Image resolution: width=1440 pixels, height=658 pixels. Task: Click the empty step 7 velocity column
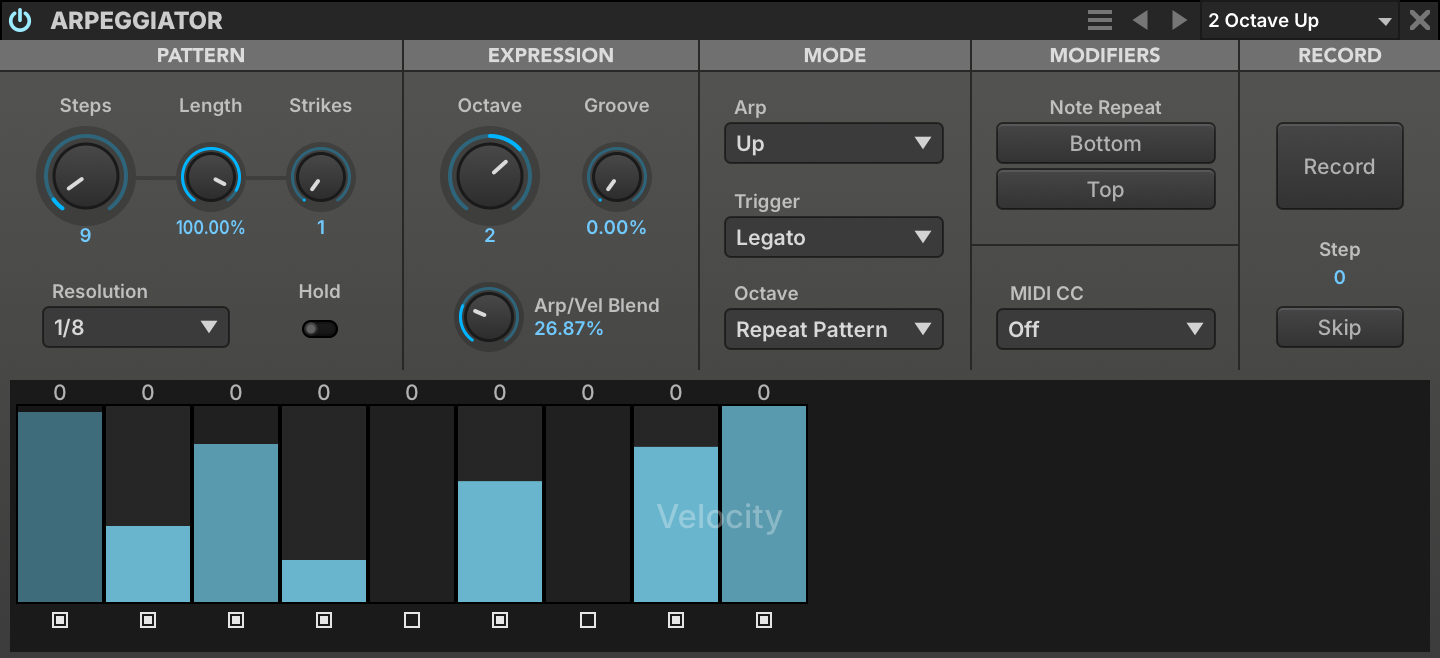588,504
